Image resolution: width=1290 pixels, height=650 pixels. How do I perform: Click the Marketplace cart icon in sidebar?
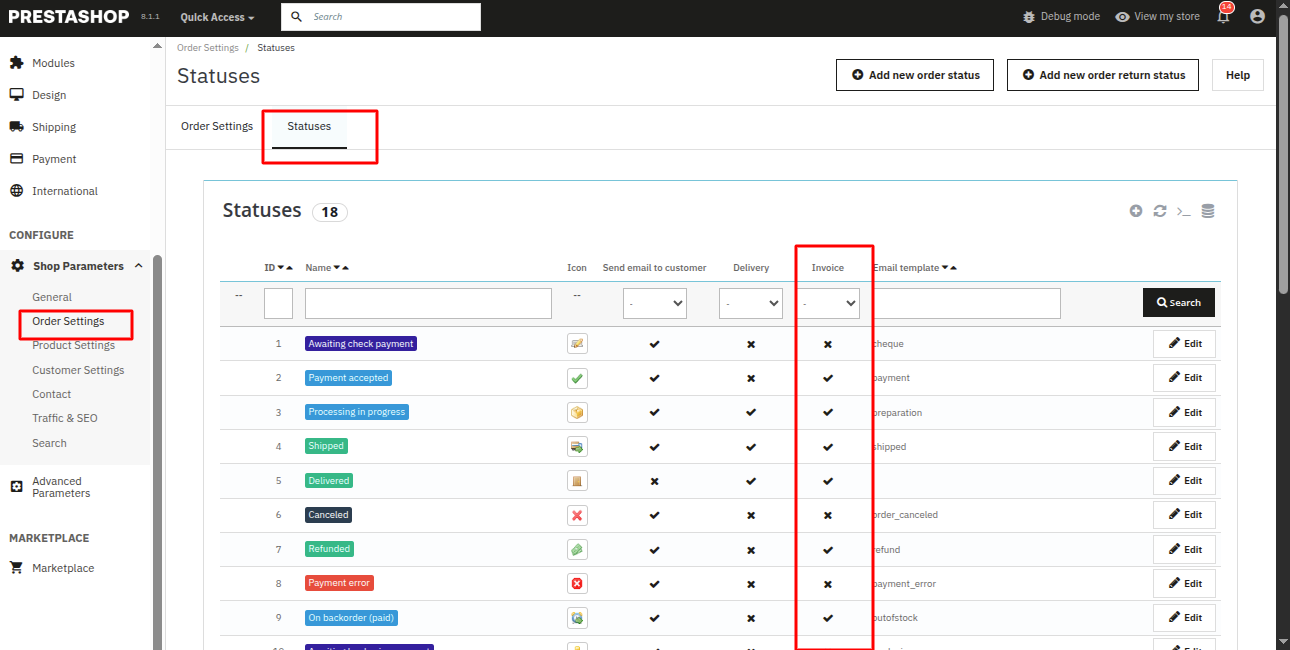pyautogui.click(x=16, y=568)
